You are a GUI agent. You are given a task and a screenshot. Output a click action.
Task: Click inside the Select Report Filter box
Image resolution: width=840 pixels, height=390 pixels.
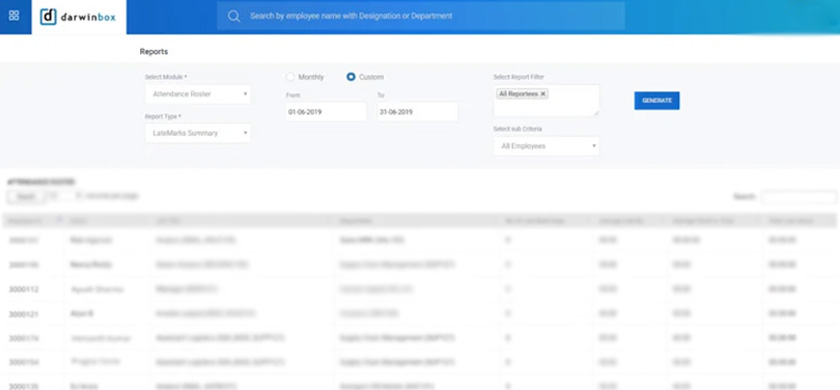tap(546, 100)
